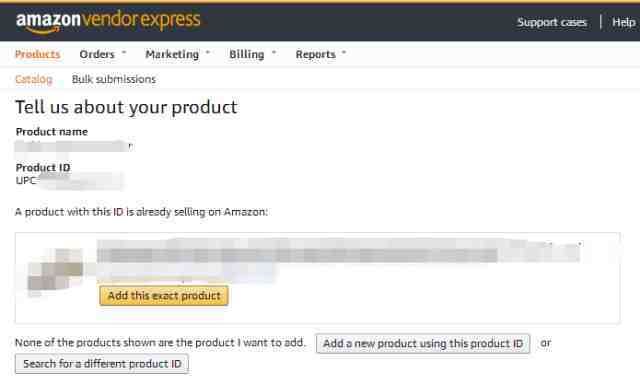
Task: Open the Products menu tab
Action: point(38,54)
